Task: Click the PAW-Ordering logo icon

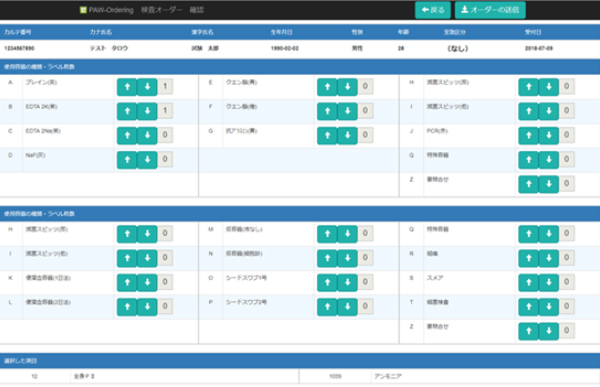Action: click(83, 10)
